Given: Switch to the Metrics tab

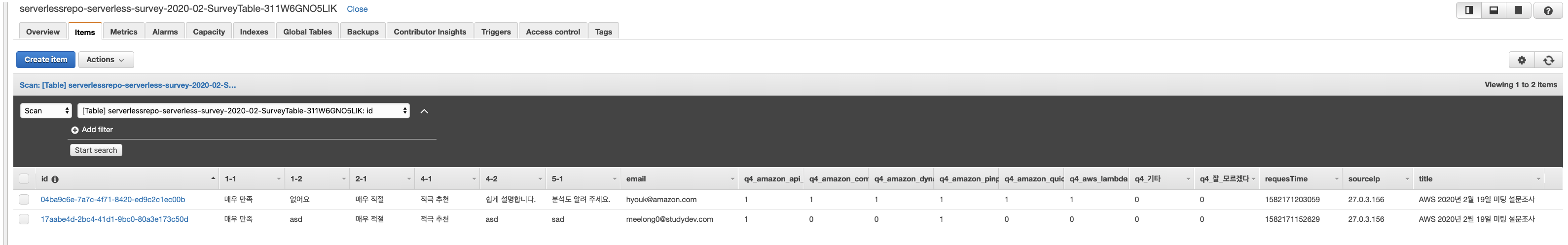Looking at the screenshot, I should [x=124, y=32].
